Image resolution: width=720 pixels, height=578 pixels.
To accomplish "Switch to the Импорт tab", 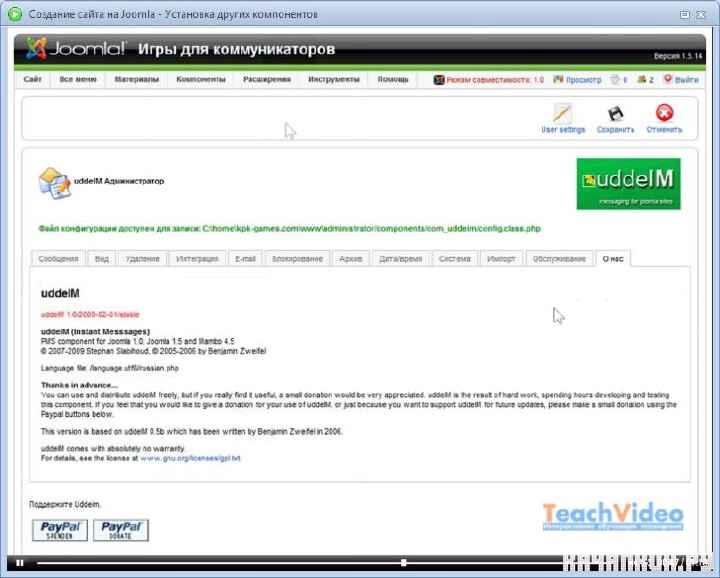I will pyautogui.click(x=501, y=259).
